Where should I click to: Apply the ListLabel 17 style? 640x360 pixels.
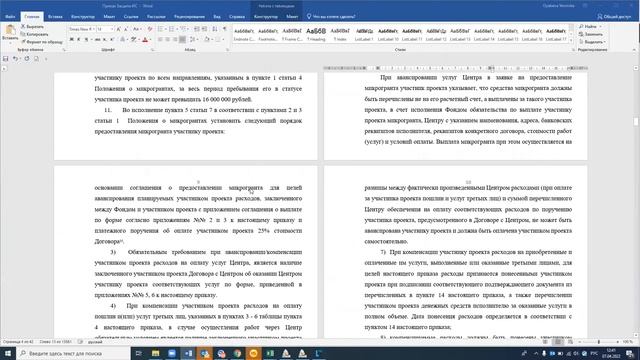[556, 34]
